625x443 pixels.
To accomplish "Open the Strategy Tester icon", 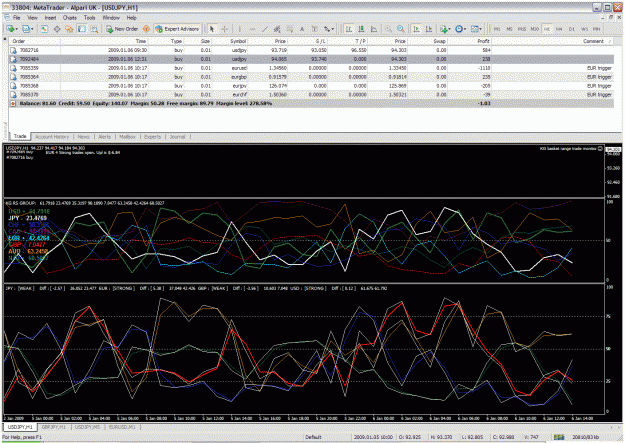I will click(x=94, y=29).
